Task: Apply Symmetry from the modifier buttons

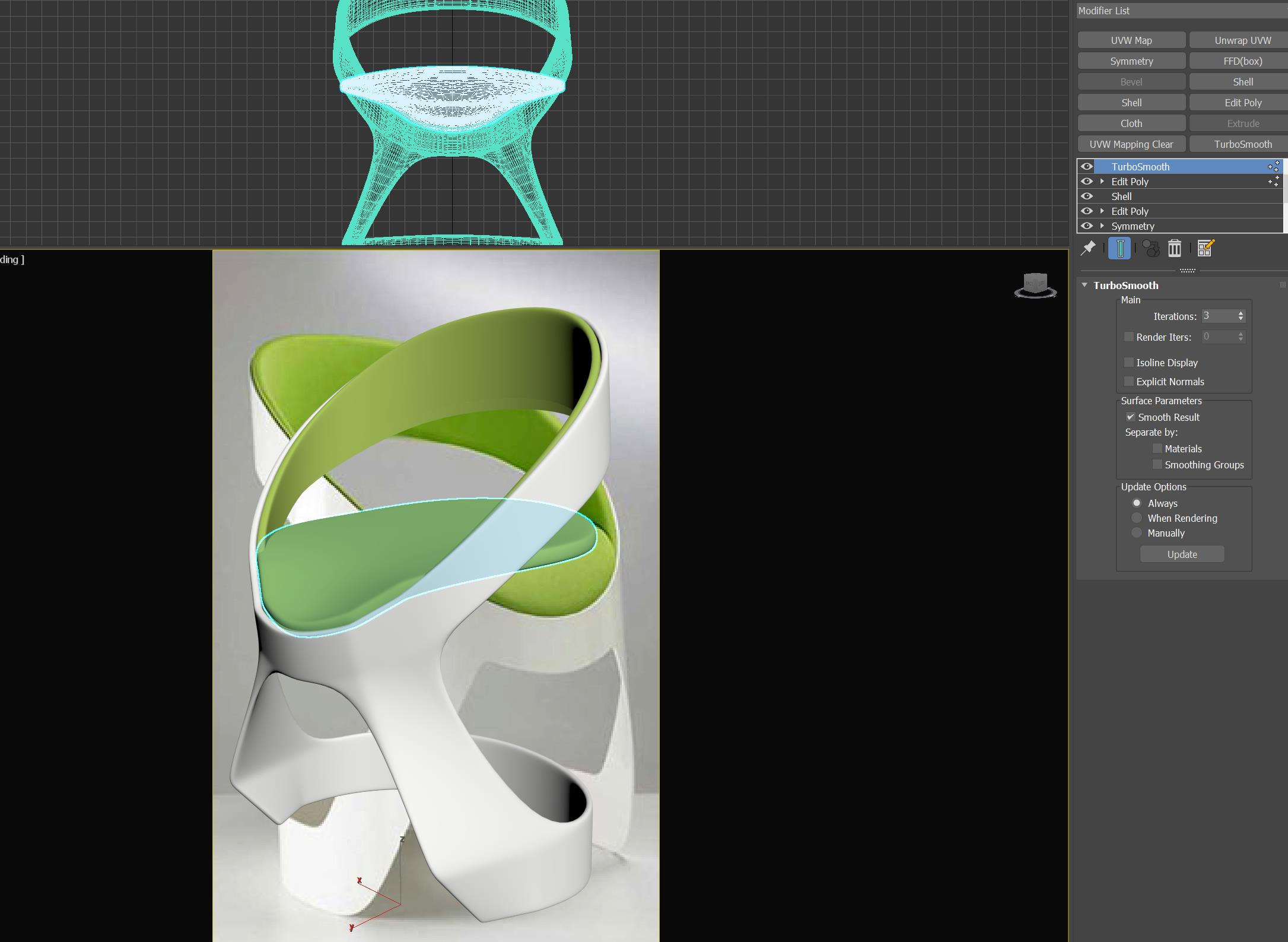Action: pos(1131,61)
